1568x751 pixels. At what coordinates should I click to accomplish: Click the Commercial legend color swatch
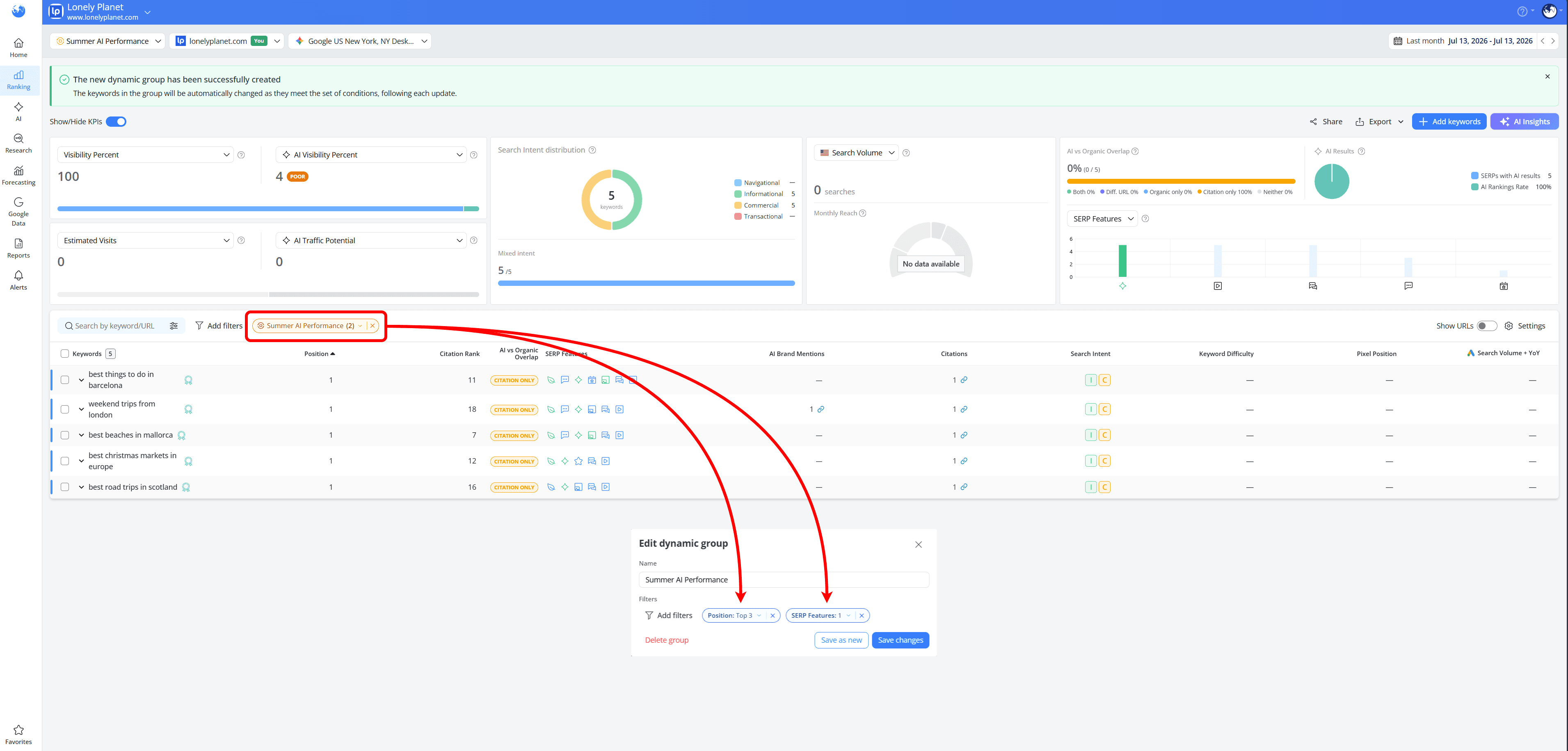point(738,206)
